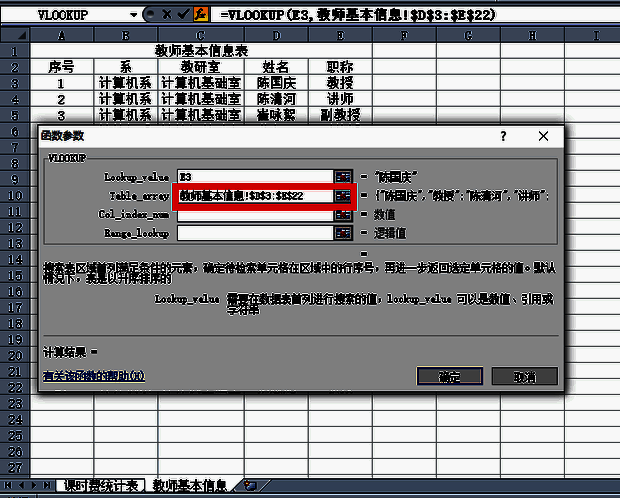Click the 取消 button in dialog
620x498 pixels.
coord(525,377)
